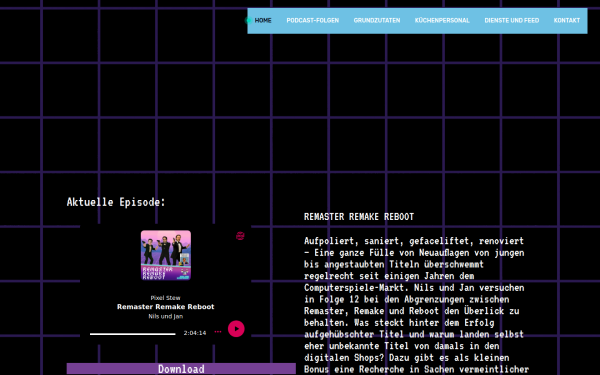Click the bold Remaster Remake Reboot player title
Image resolution: width=600 pixels, height=375 pixels.
(166, 307)
